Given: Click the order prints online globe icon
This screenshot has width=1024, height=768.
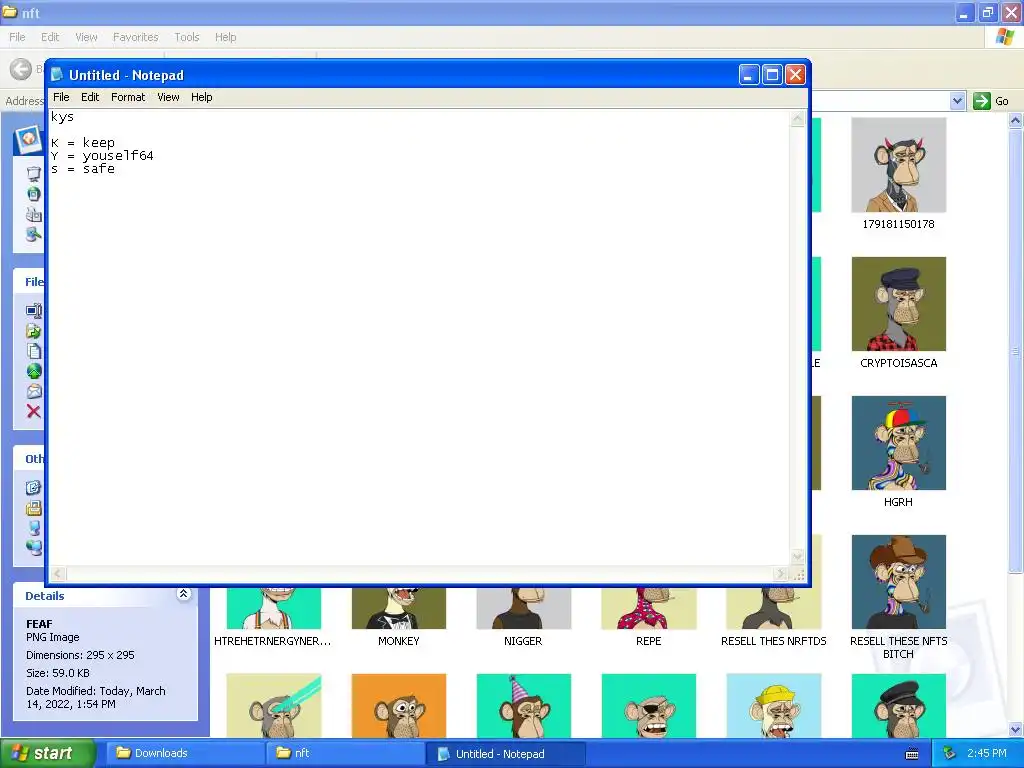Looking at the screenshot, I should pos(34,194).
